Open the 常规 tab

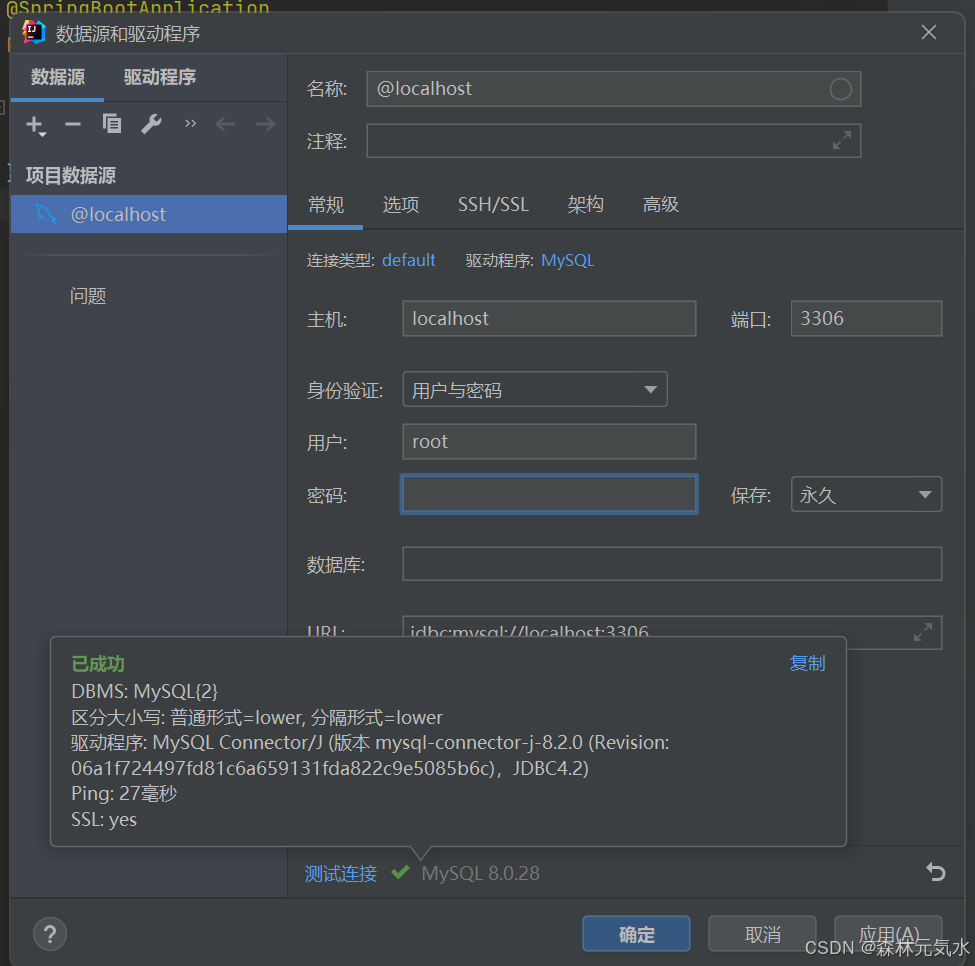pos(326,205)
